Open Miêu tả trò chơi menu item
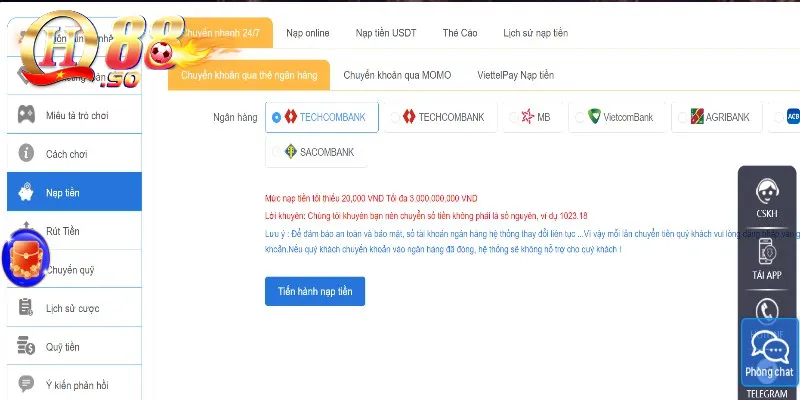 [x=74, y=115]
